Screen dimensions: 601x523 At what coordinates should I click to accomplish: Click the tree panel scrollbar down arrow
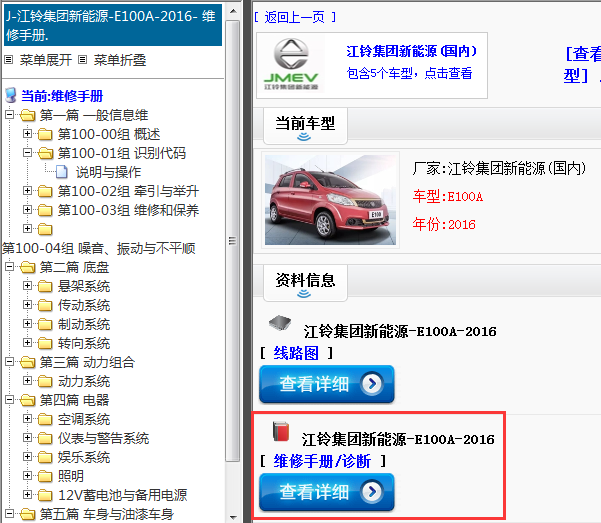233,517
